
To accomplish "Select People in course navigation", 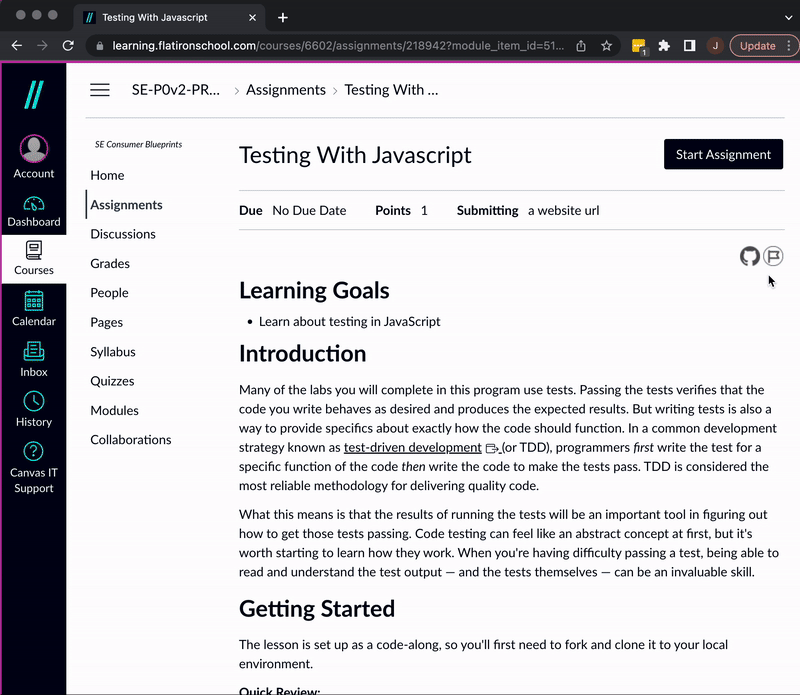I will 109,293.
